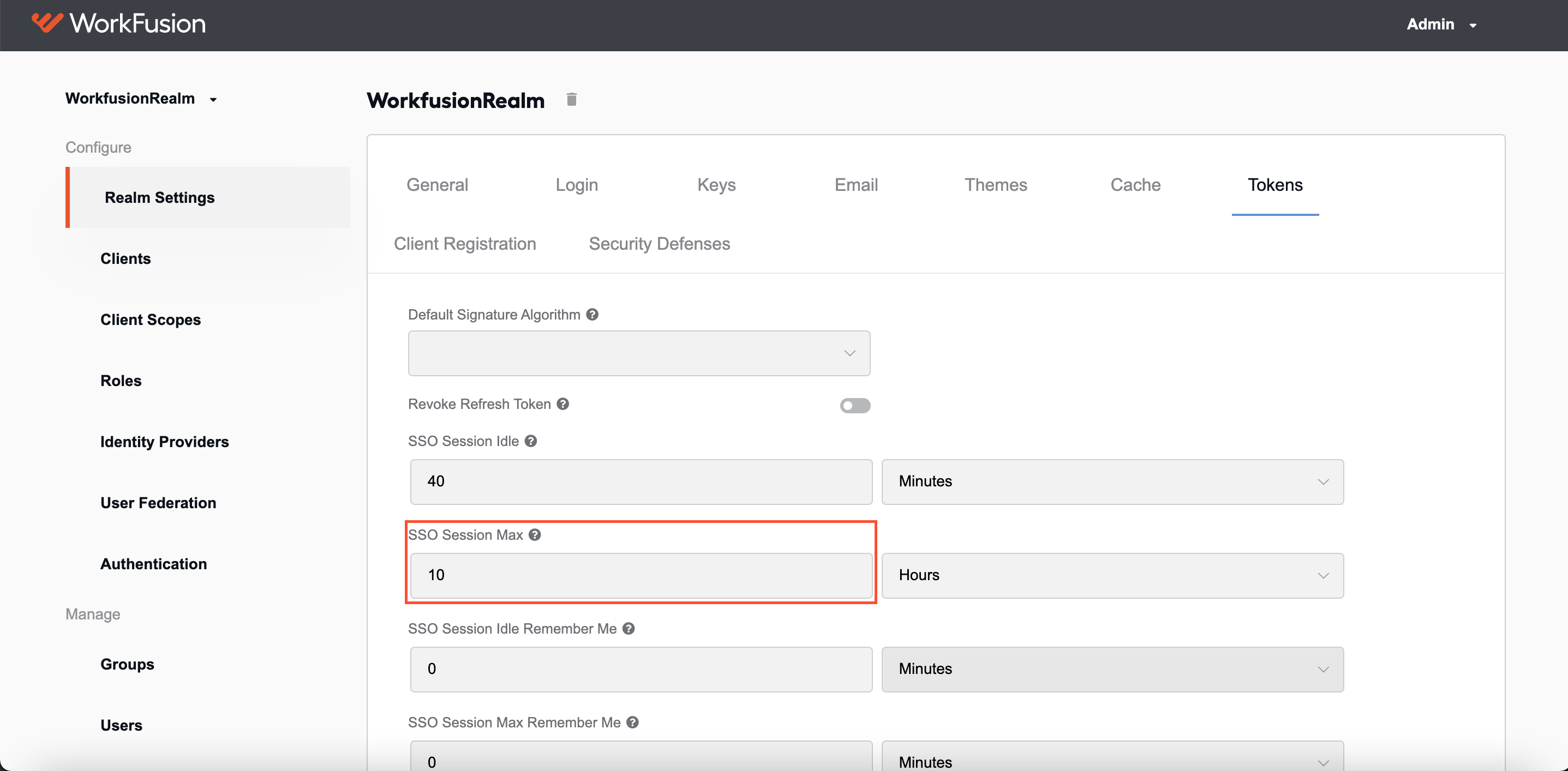Click the Configure section label
This screenshot has width=1568, height=771.
pos(98,148)
